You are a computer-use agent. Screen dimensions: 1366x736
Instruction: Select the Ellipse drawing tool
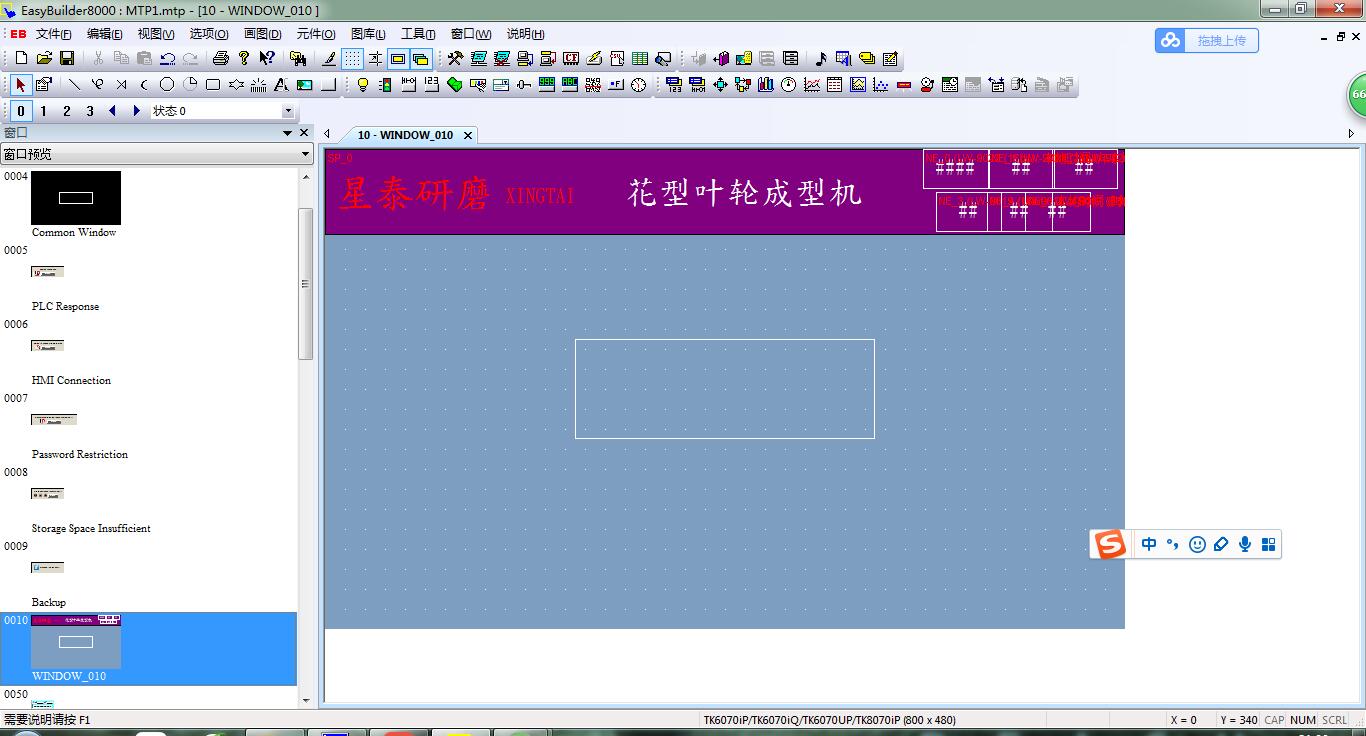[x=167, y=85]
